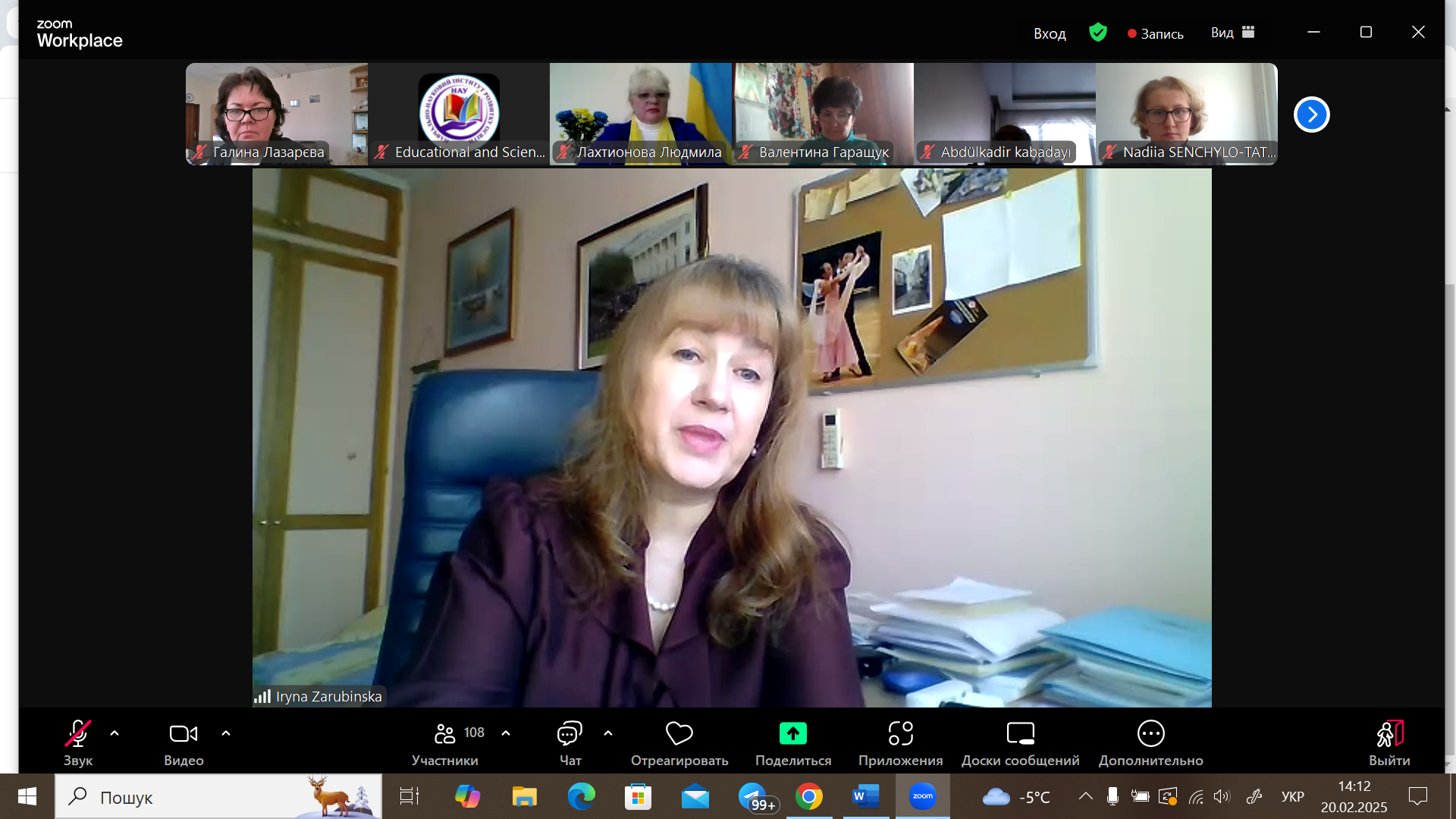Show next participants with blue arrow
Image resolution: width=1456 pixels, height=819 pixels.
[x=1311, y=115]
